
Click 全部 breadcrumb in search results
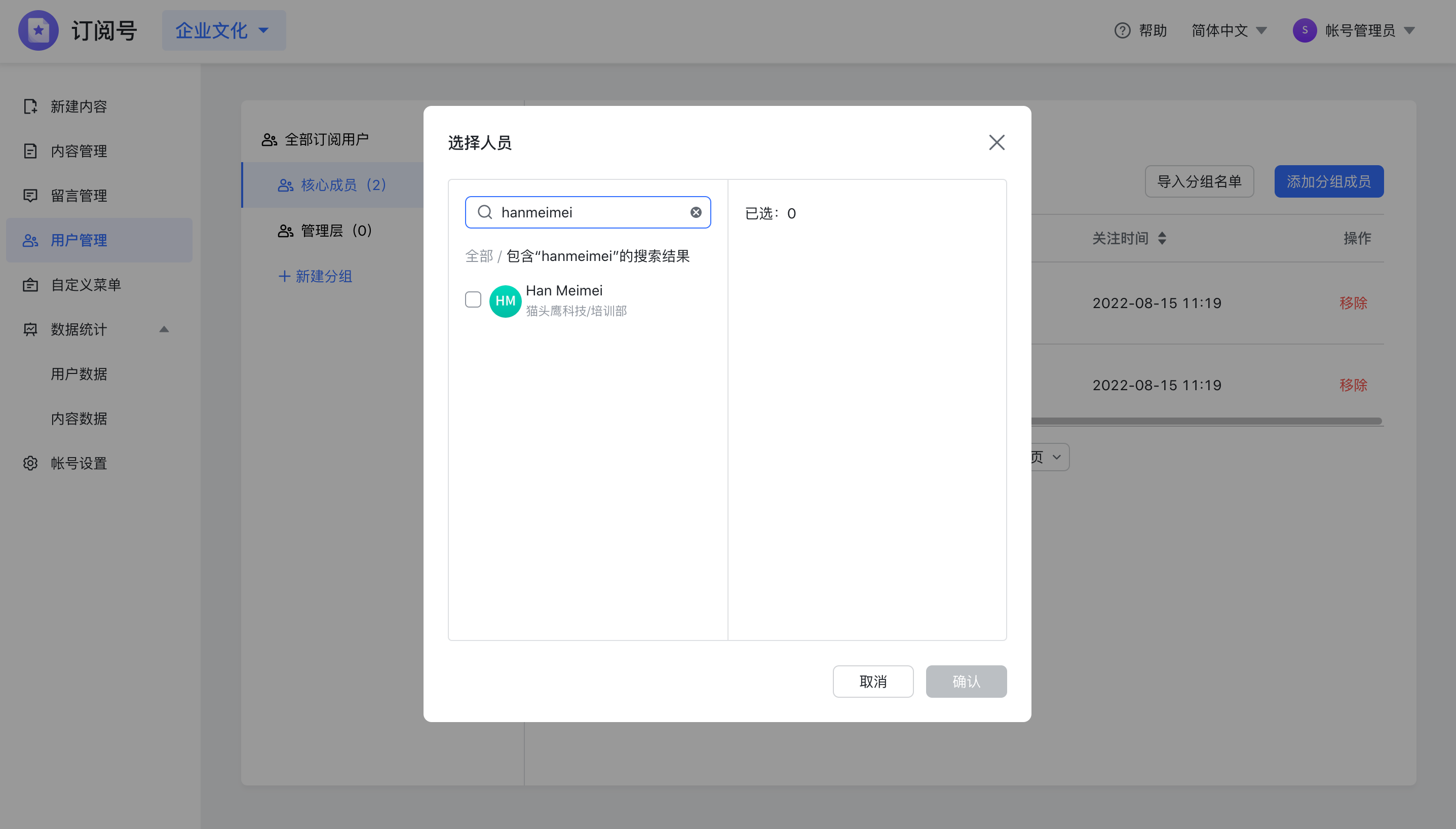tap(479, 256)
